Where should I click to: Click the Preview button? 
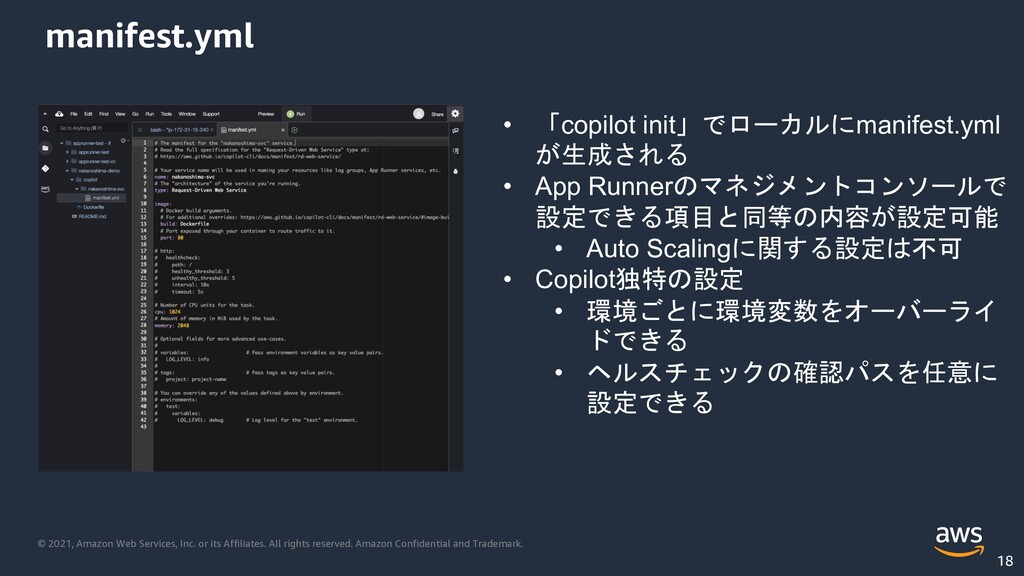click(266, 114)
